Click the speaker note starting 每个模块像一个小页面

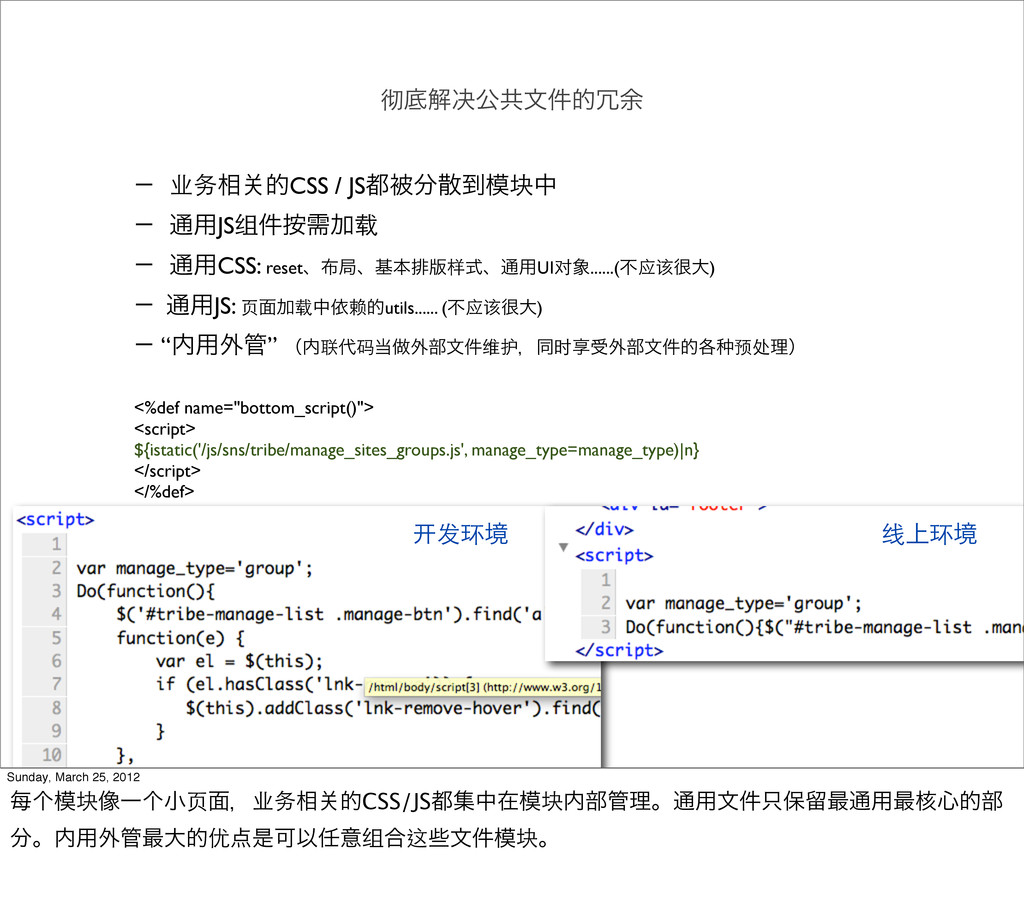coord(507,801)
